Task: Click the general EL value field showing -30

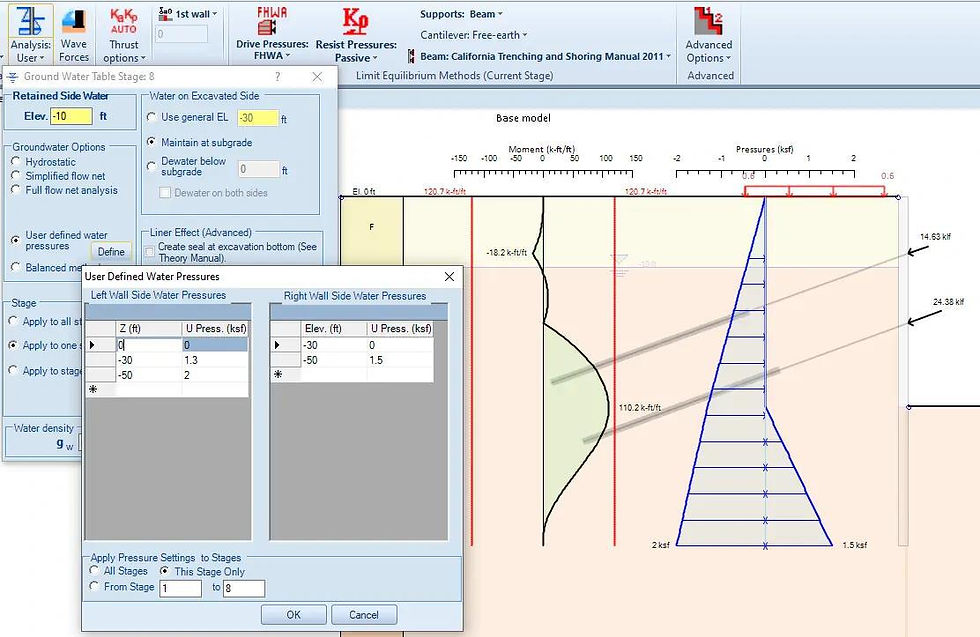Action: click(258, 118)
